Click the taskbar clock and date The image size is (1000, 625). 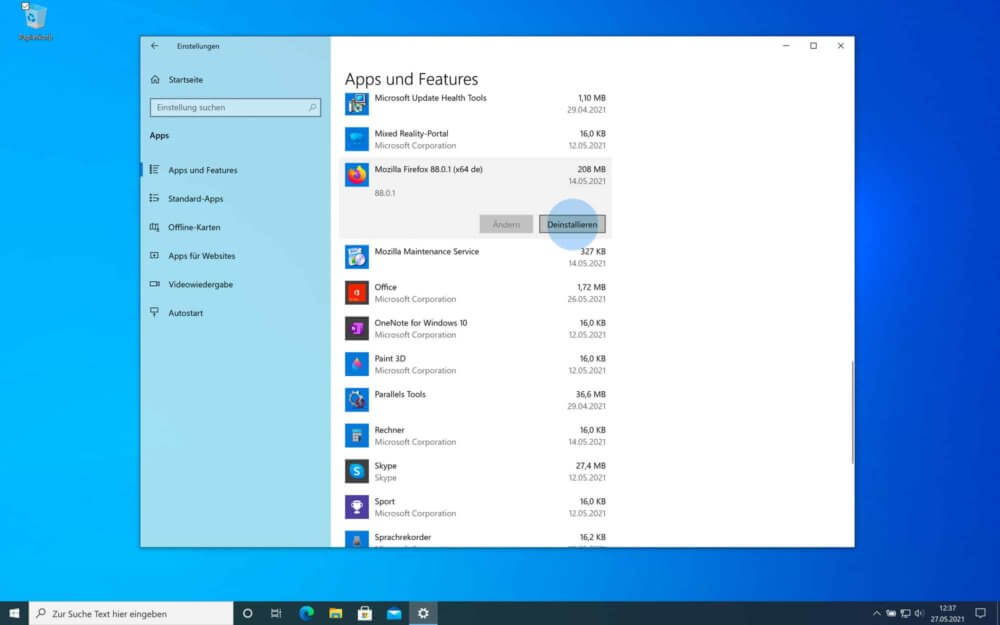(x=947, y=614)
